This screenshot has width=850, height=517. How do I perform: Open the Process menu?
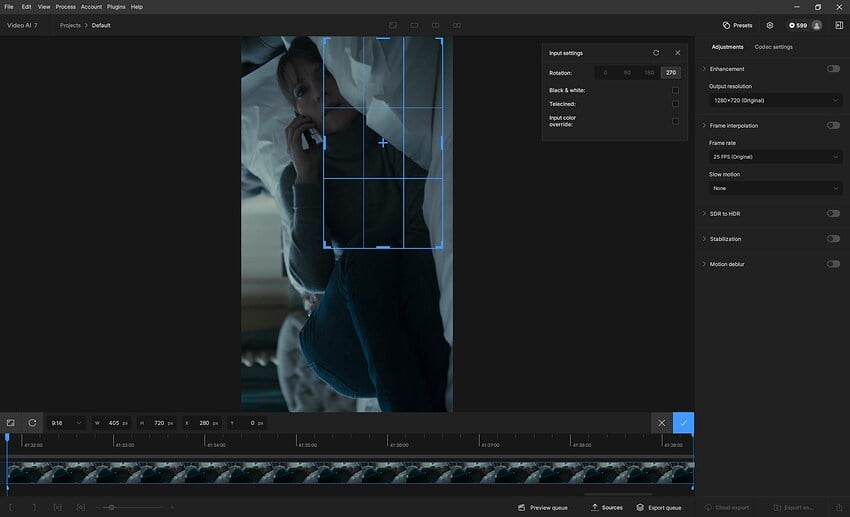pos(65,7)
